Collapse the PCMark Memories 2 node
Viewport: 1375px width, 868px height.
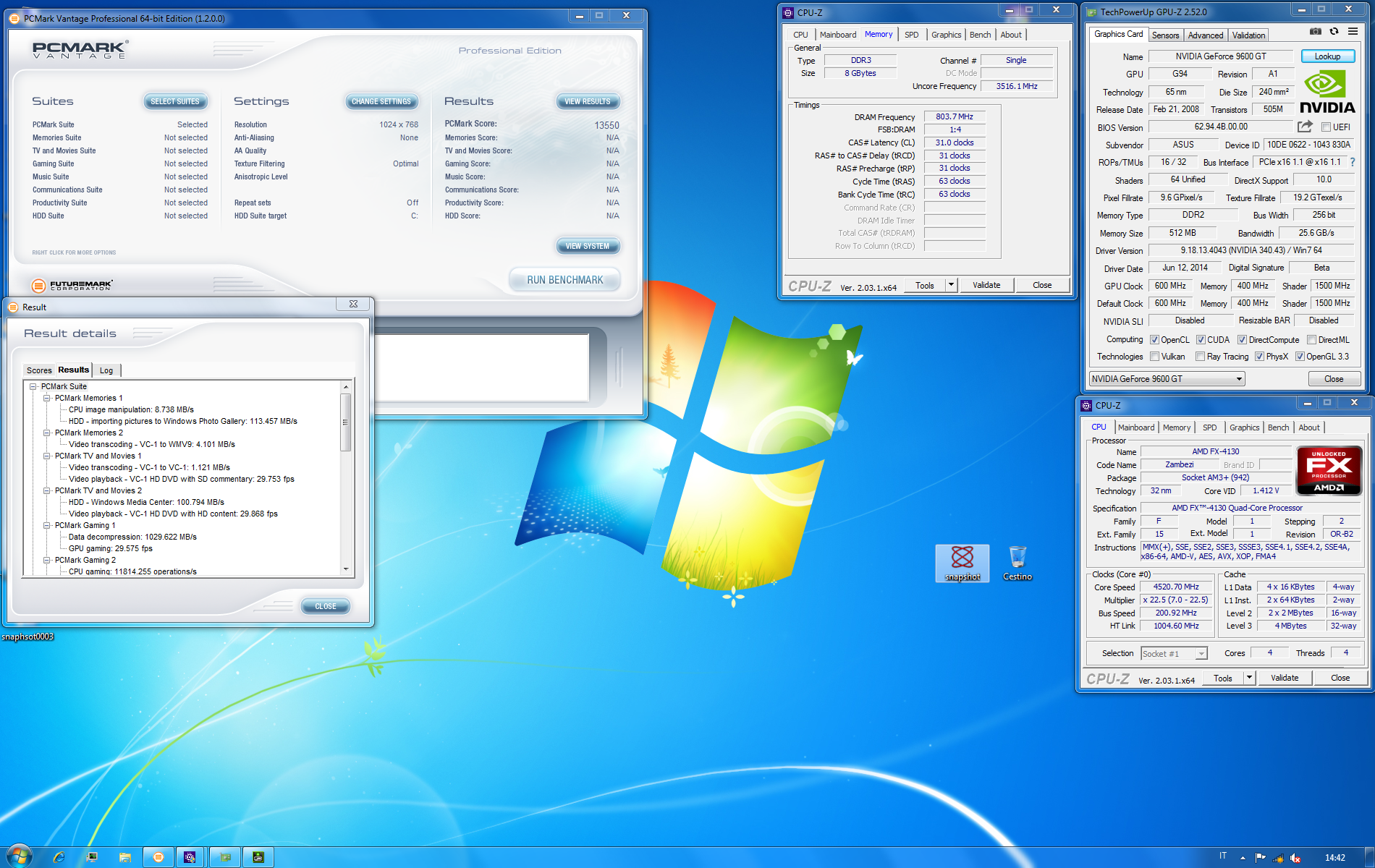click(x=47, y=433)
